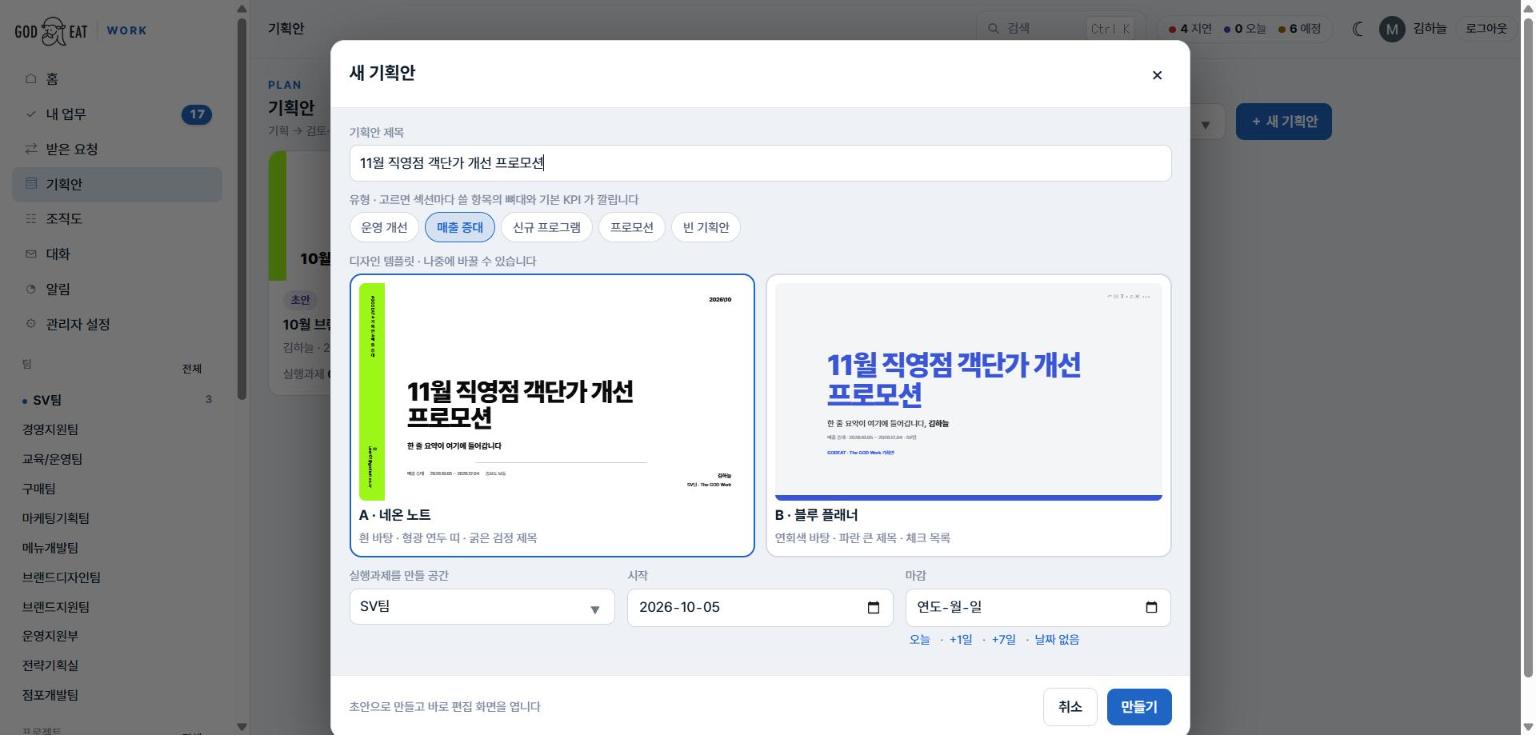
Task: Click the M user avatar
Action: (x=1392, y=29)
